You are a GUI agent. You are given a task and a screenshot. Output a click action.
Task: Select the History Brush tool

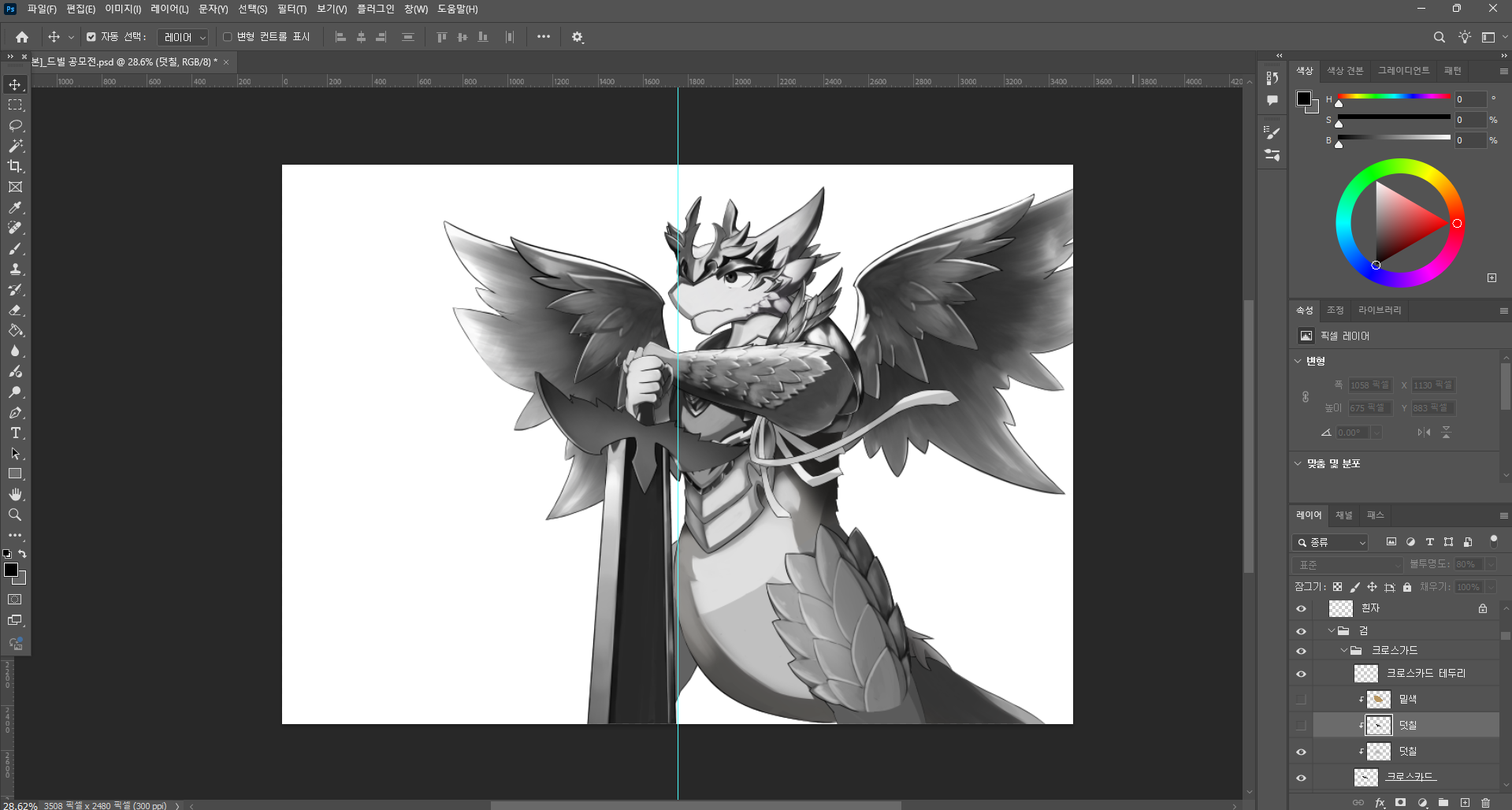click(x=15, y=289)
